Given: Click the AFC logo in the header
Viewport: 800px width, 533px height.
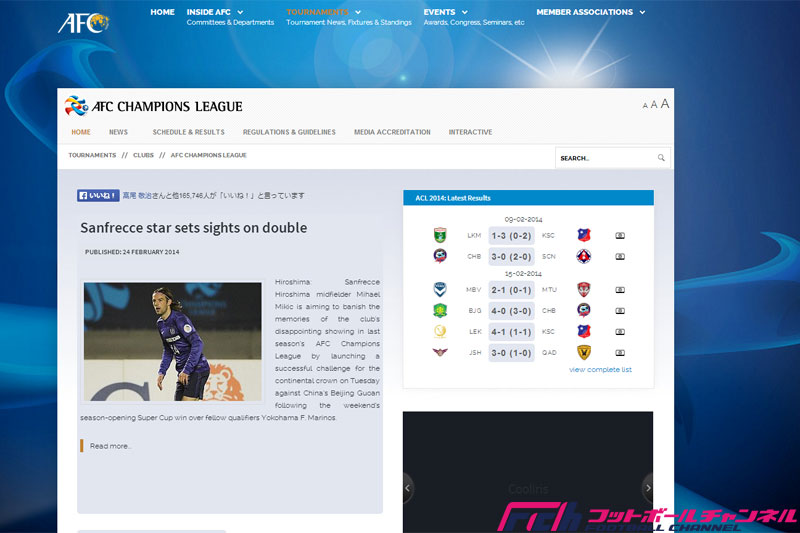Looking at the screenshot, I should coord(83,22).
